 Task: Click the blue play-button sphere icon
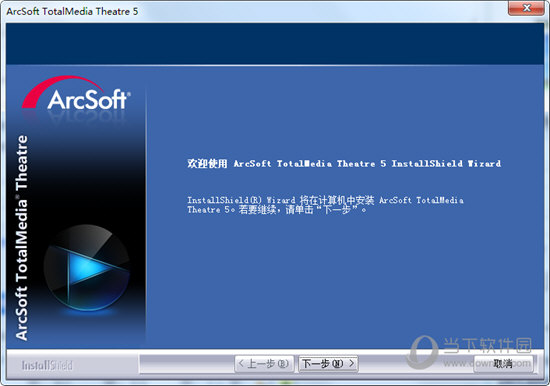87,268
